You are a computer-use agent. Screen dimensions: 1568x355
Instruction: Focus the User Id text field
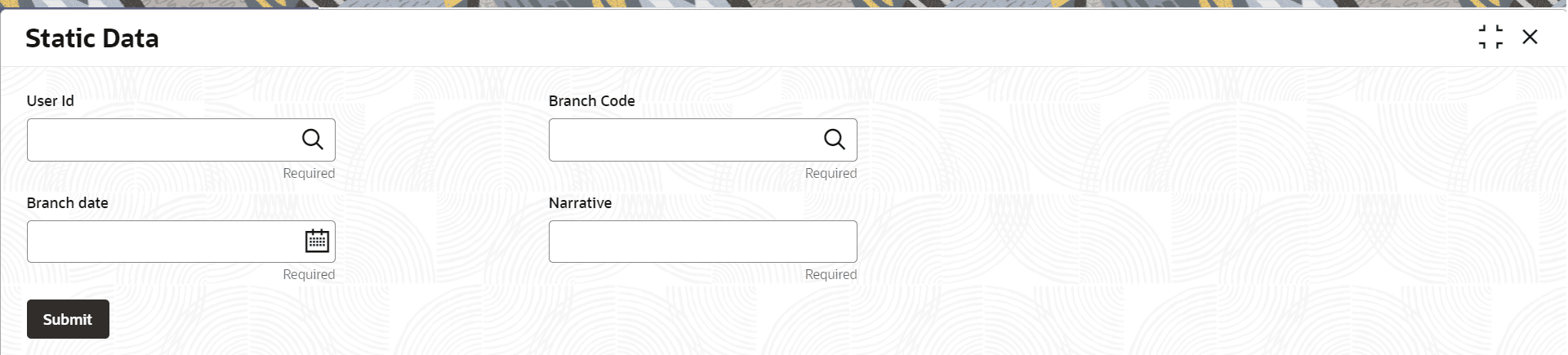tap(163, 140)
